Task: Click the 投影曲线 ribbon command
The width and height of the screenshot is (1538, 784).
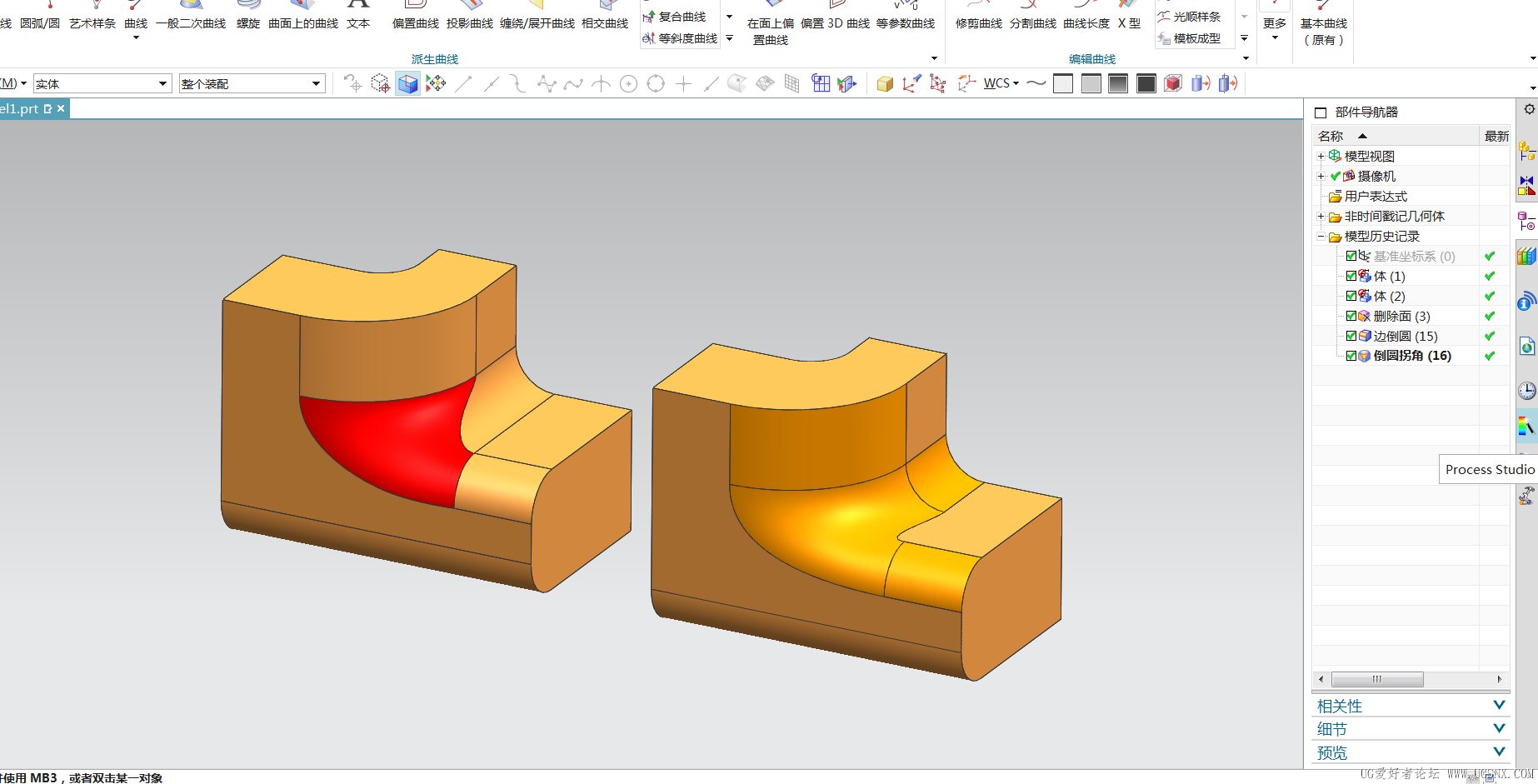Action: pos(469,23)
